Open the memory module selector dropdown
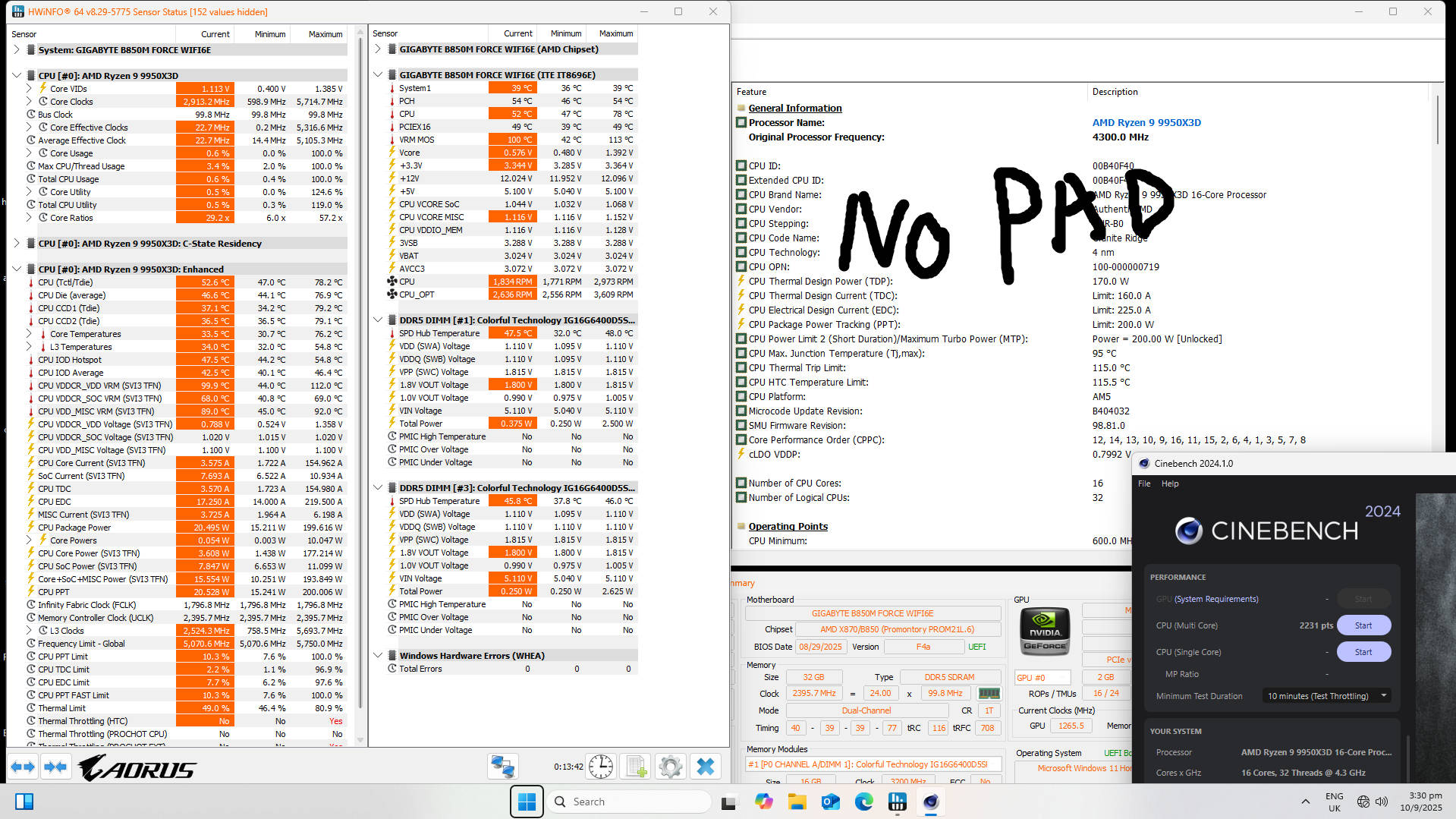 [x=873, y=764]
